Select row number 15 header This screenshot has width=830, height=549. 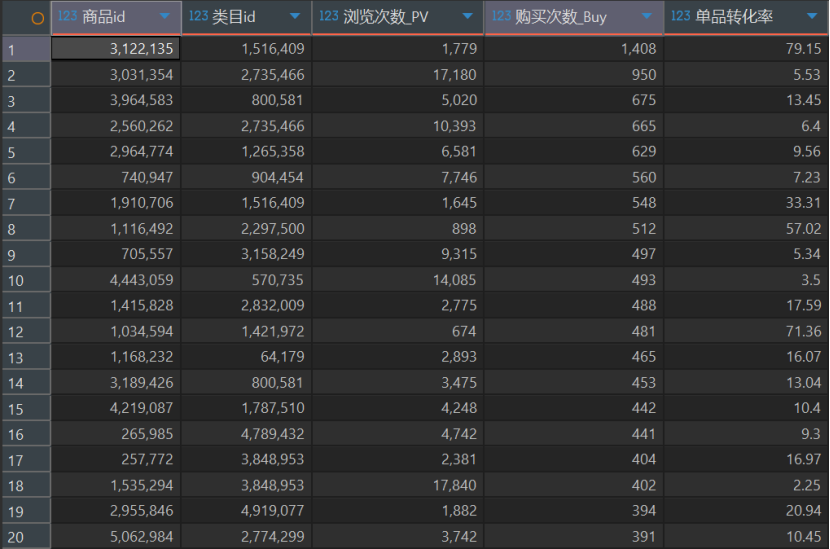pos(26,409)
